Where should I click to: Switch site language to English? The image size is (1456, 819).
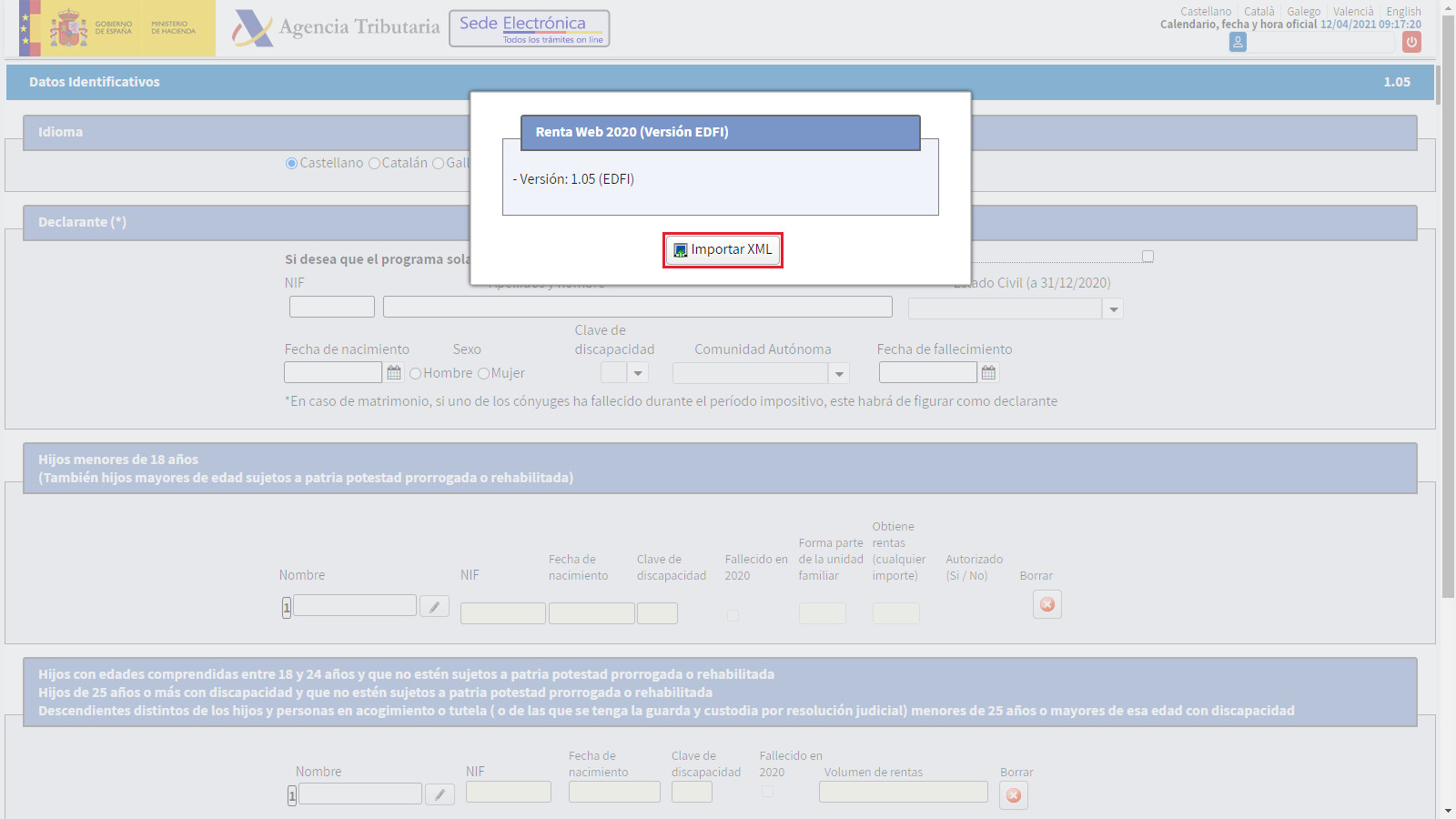click(1403, 12)
